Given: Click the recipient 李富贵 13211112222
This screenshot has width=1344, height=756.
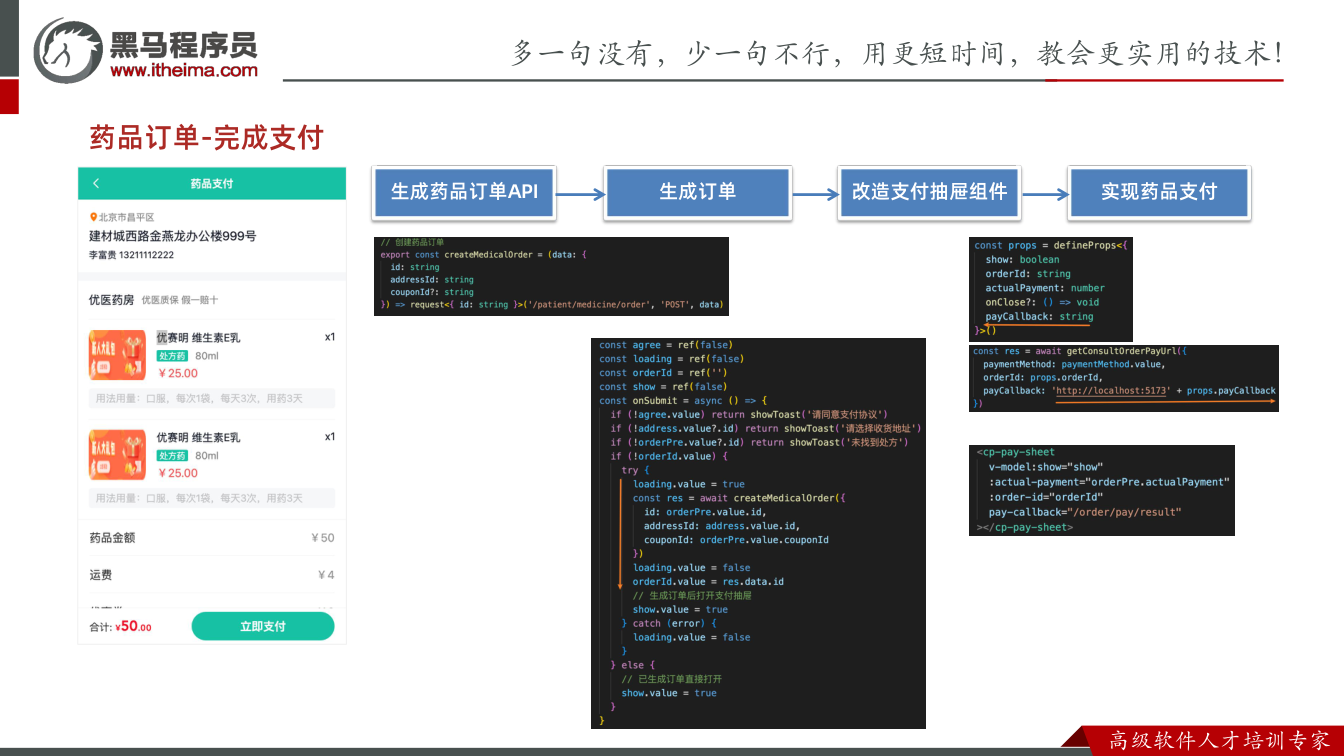Looking at the screenshot, I should 131,255.
